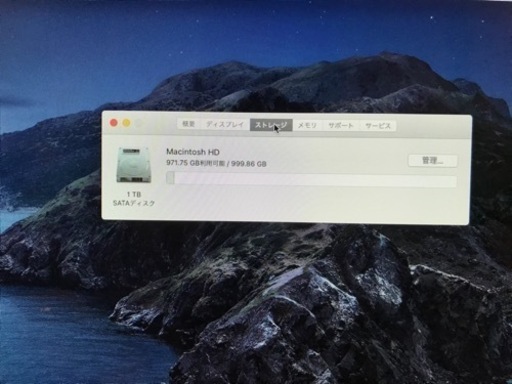Switch to the サポート tab
Image resolution: width=512 pixels, height=384 pixels.
pos(341,126)
